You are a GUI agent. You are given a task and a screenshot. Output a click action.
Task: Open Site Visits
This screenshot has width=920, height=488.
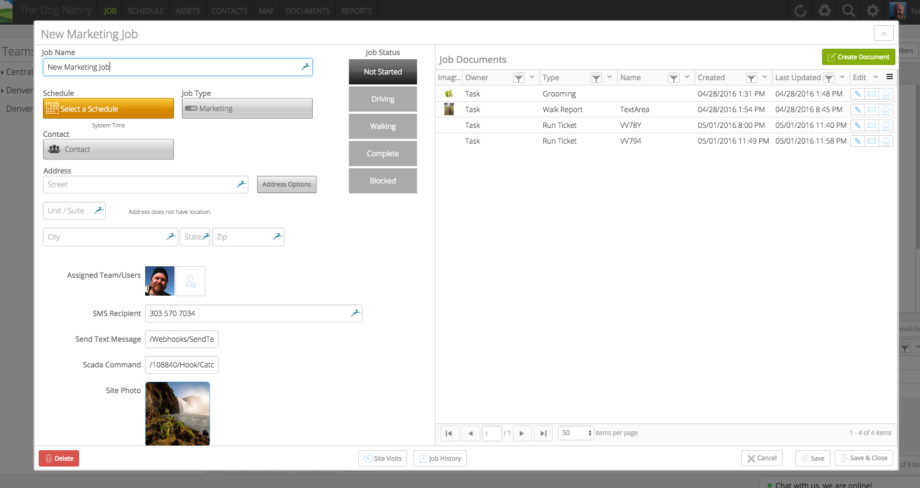tap(383, 459)
